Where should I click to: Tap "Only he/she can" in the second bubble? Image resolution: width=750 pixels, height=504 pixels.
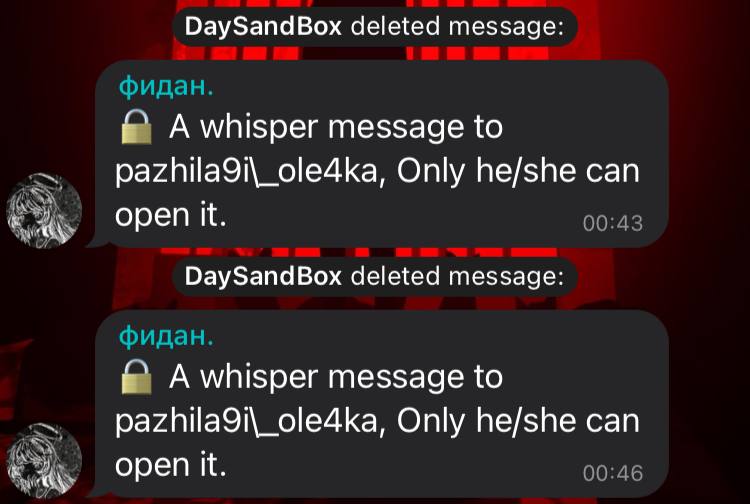tap(518, 422)
